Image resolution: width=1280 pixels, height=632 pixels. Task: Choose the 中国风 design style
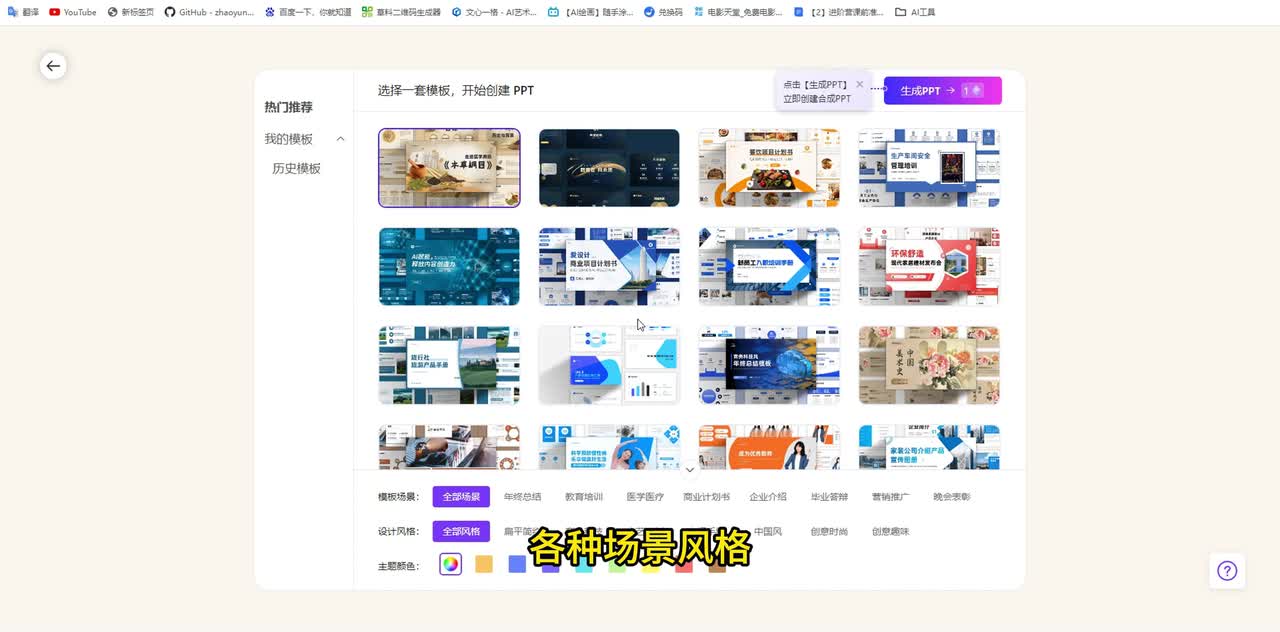tap(768, 531)
